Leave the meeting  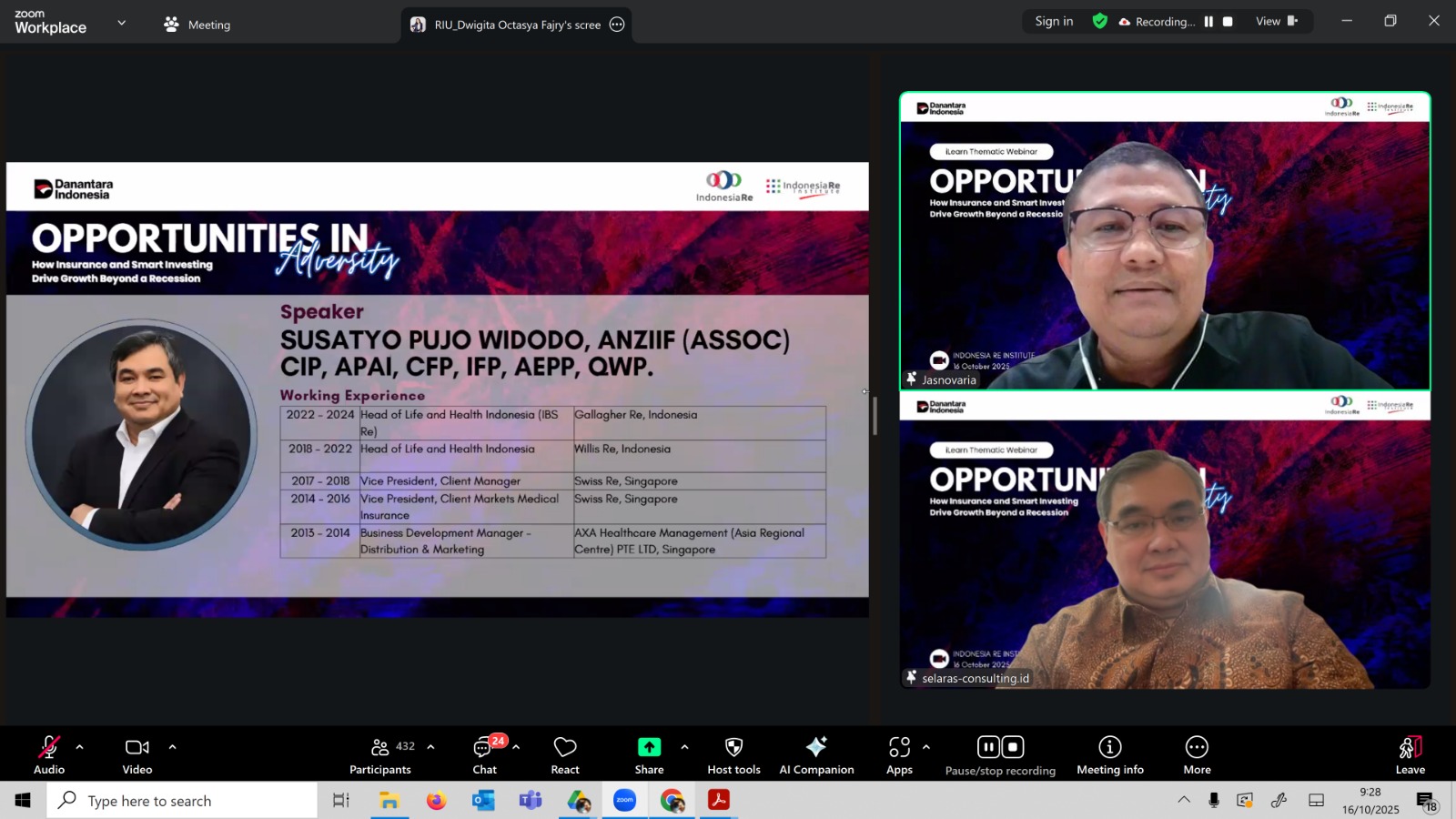tap(1410, 755)
